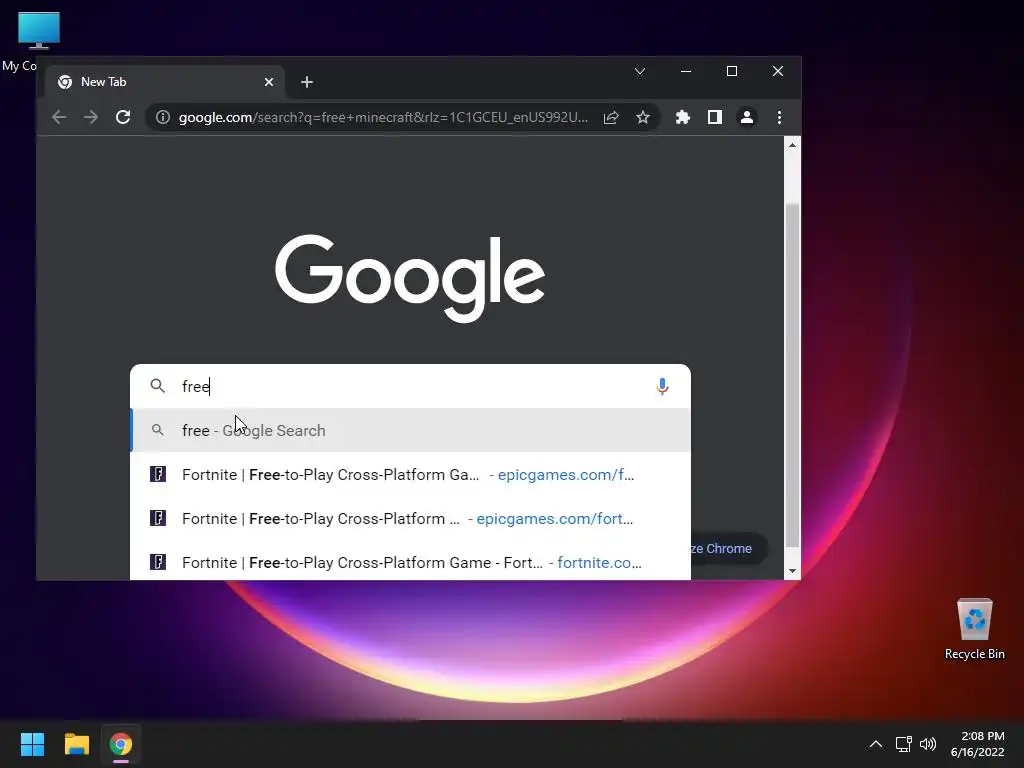This screenshot has width=1024, height=768.
Task: Click the Google logo
Action: 410,278
